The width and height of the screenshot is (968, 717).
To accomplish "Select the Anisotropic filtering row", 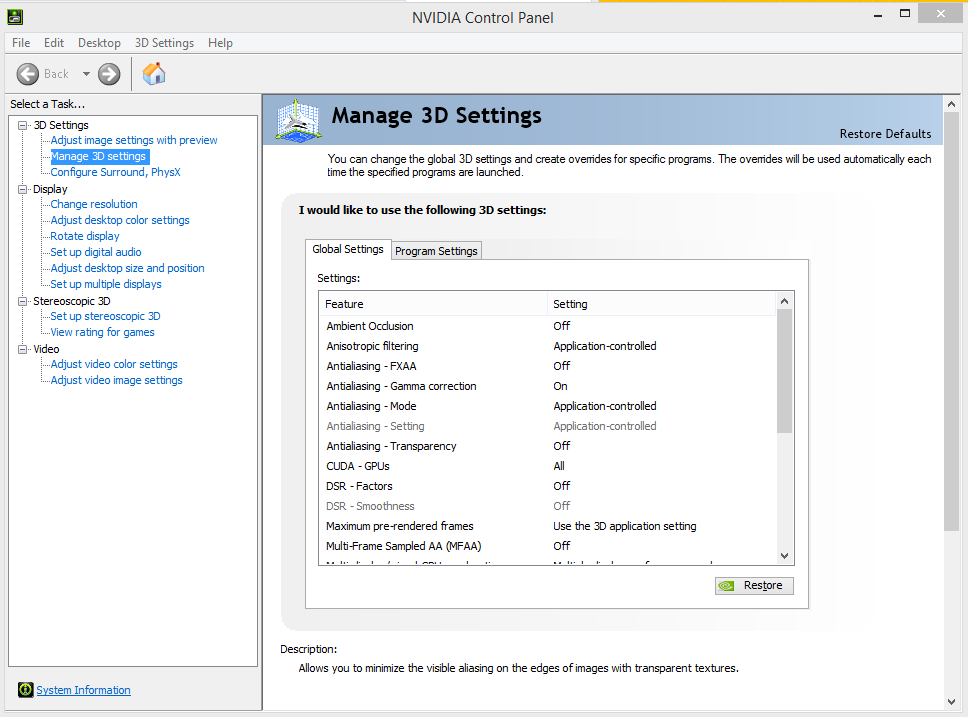I will click(x=548, y=346).
